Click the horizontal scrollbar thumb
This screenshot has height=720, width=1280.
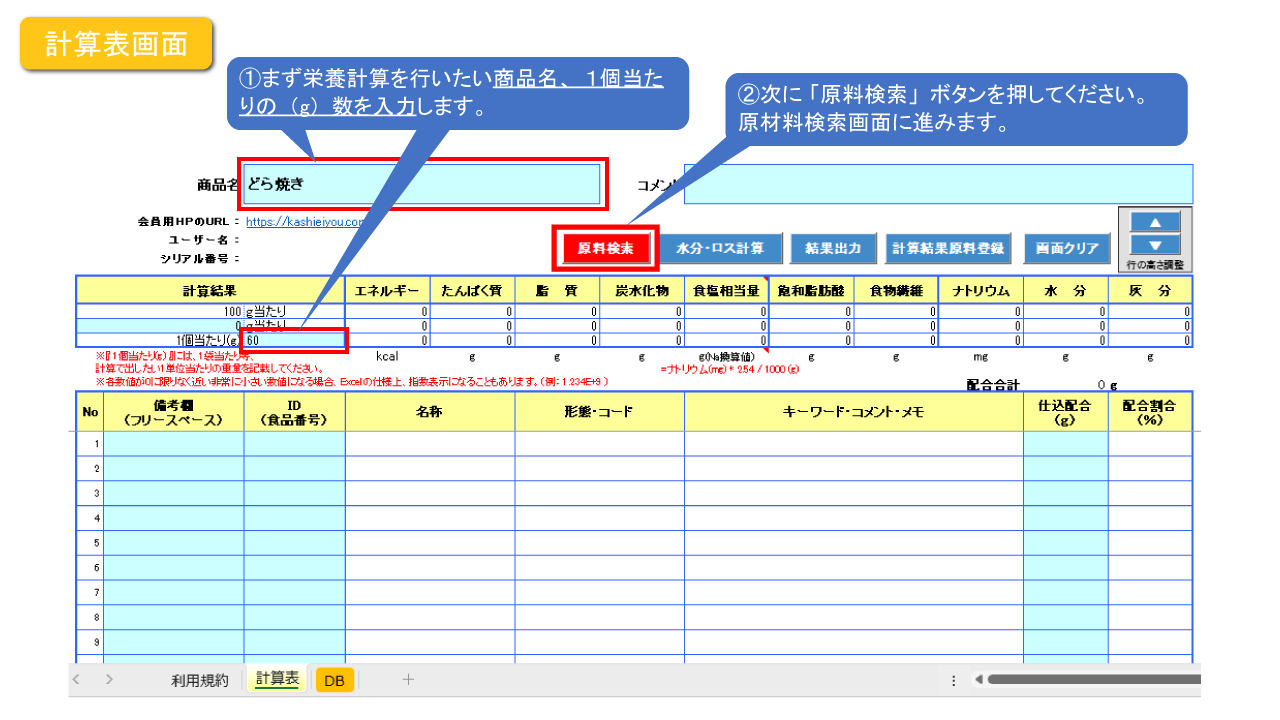1094,680
